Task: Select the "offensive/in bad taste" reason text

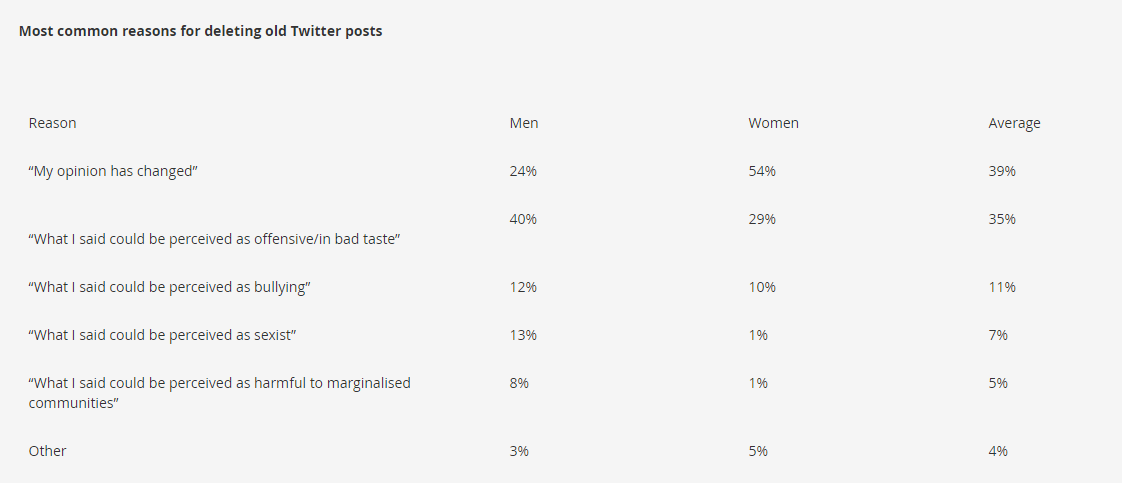Action: pos(214,239)
